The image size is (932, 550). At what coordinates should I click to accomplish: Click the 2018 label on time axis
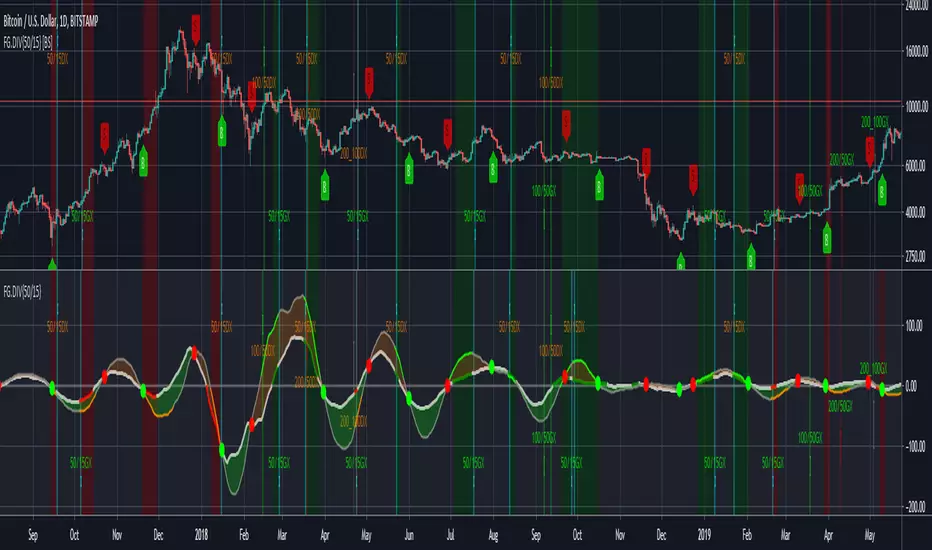[x=201, y=535]
